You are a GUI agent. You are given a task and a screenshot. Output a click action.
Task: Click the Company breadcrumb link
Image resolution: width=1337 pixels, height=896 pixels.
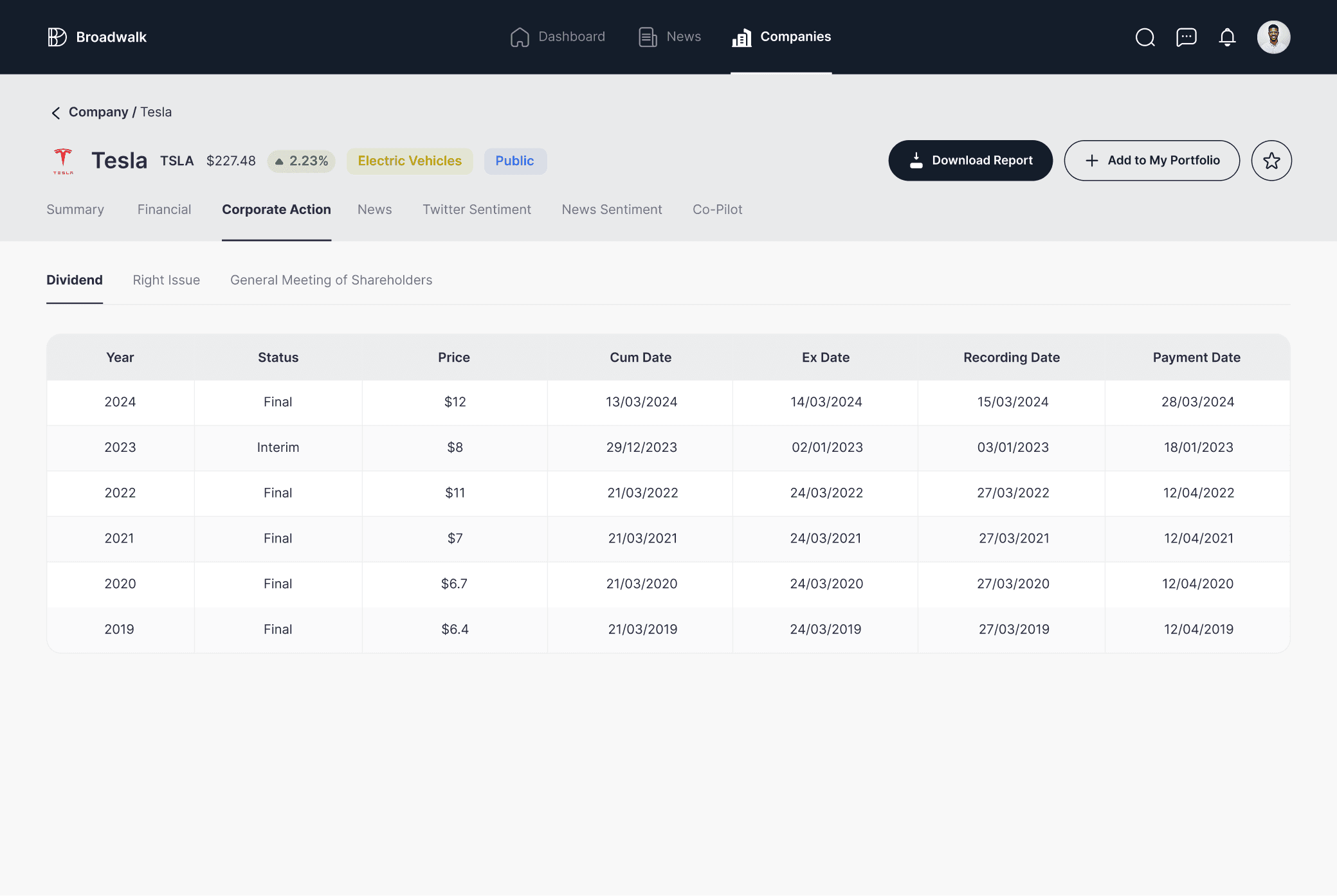pyautogui.click(x=98, y=112)
